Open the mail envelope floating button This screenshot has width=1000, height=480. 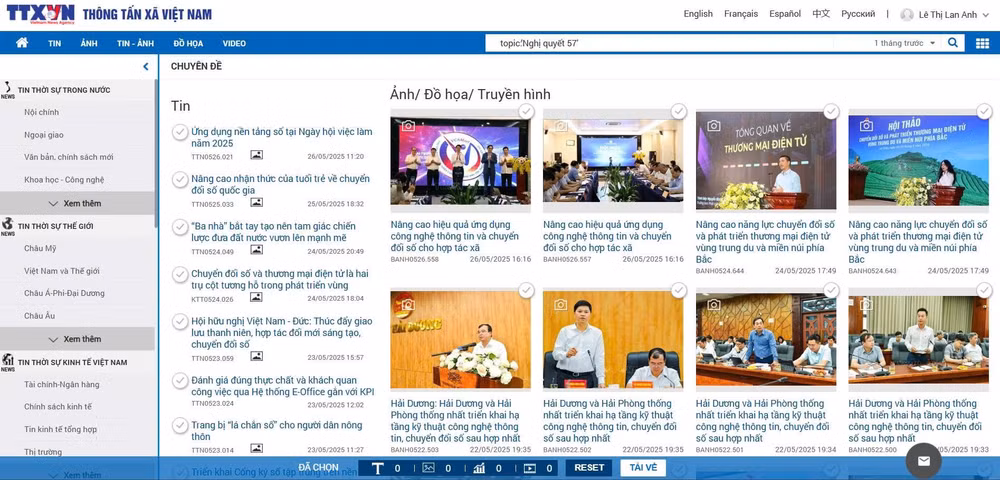923,460
